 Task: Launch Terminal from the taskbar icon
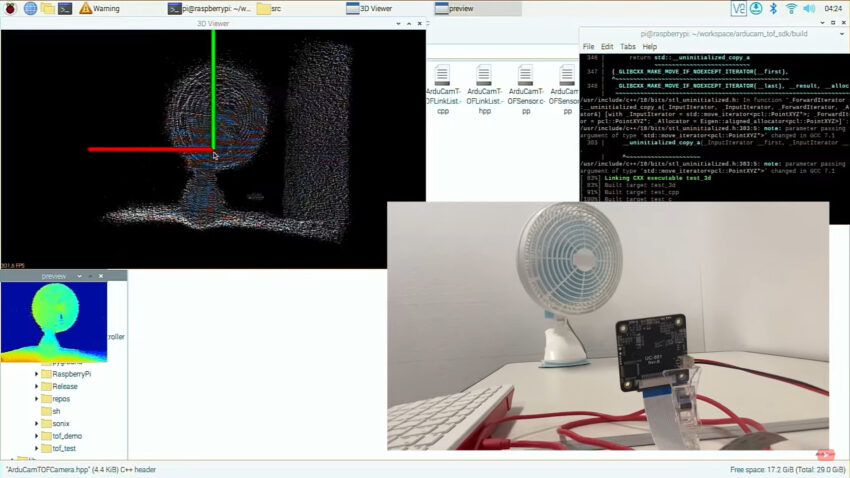click(65, 8)
